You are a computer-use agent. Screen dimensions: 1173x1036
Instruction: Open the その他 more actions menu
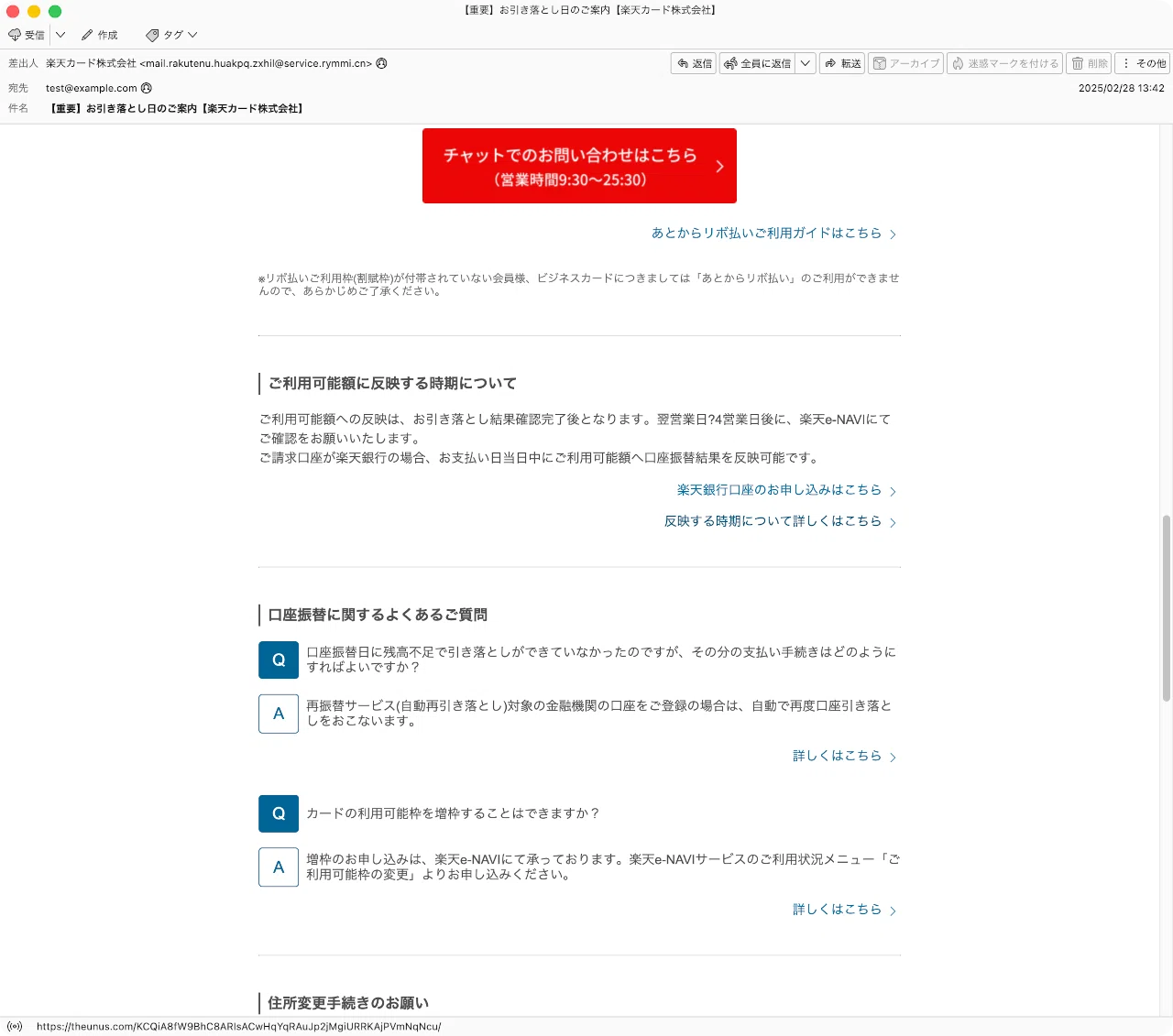click(1143, 63)
